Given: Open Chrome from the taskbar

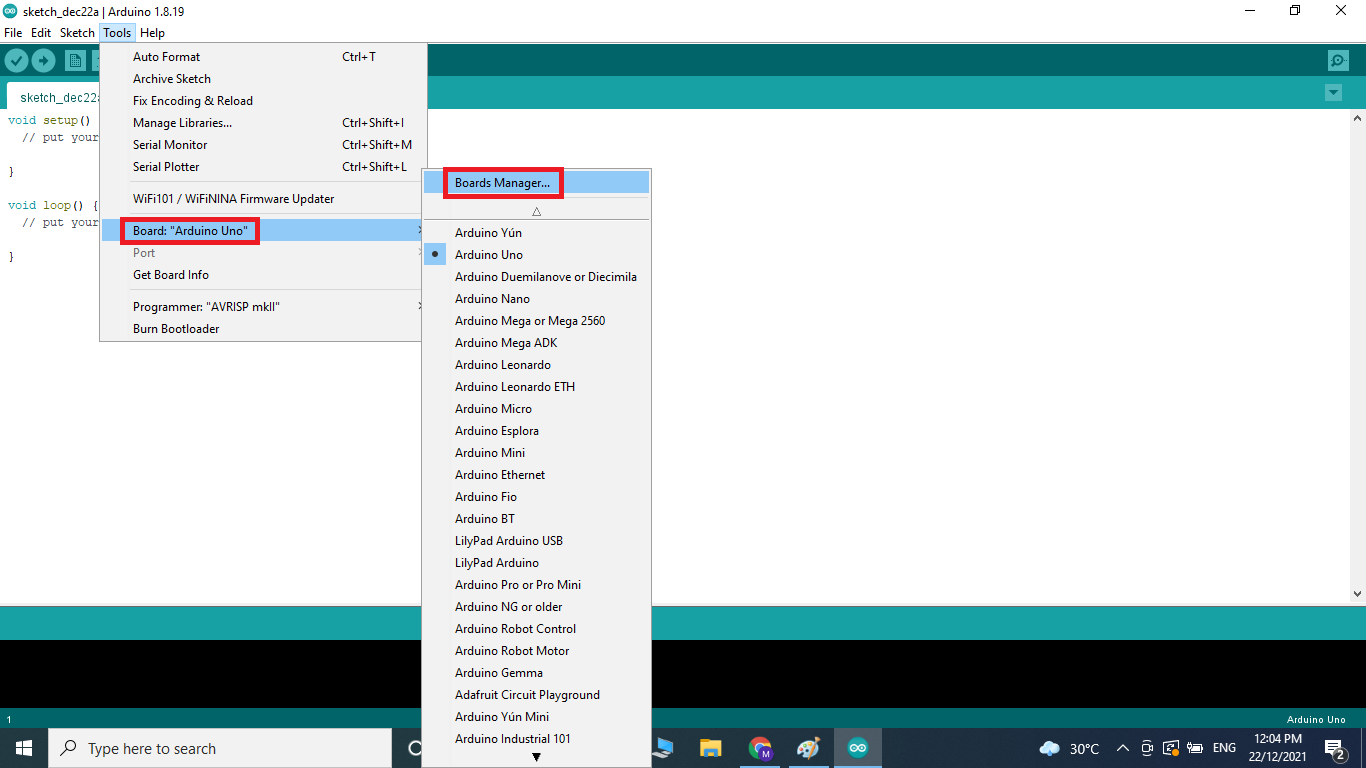Looking at the screenshot, I should pyautogui.click(x=759, y=747).
